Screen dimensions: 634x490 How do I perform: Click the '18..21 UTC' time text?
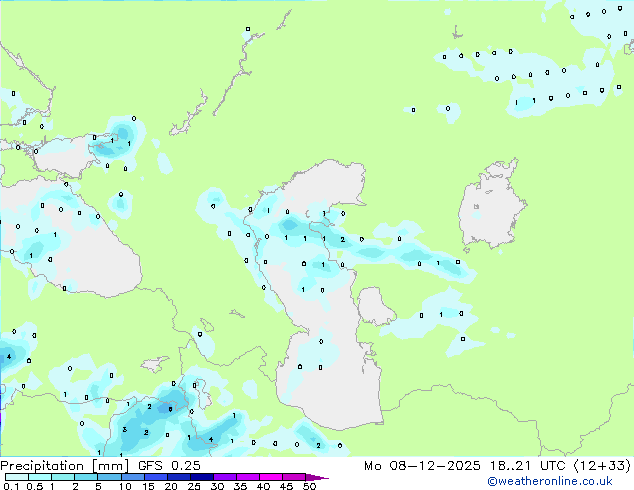[x=527, y=466]
